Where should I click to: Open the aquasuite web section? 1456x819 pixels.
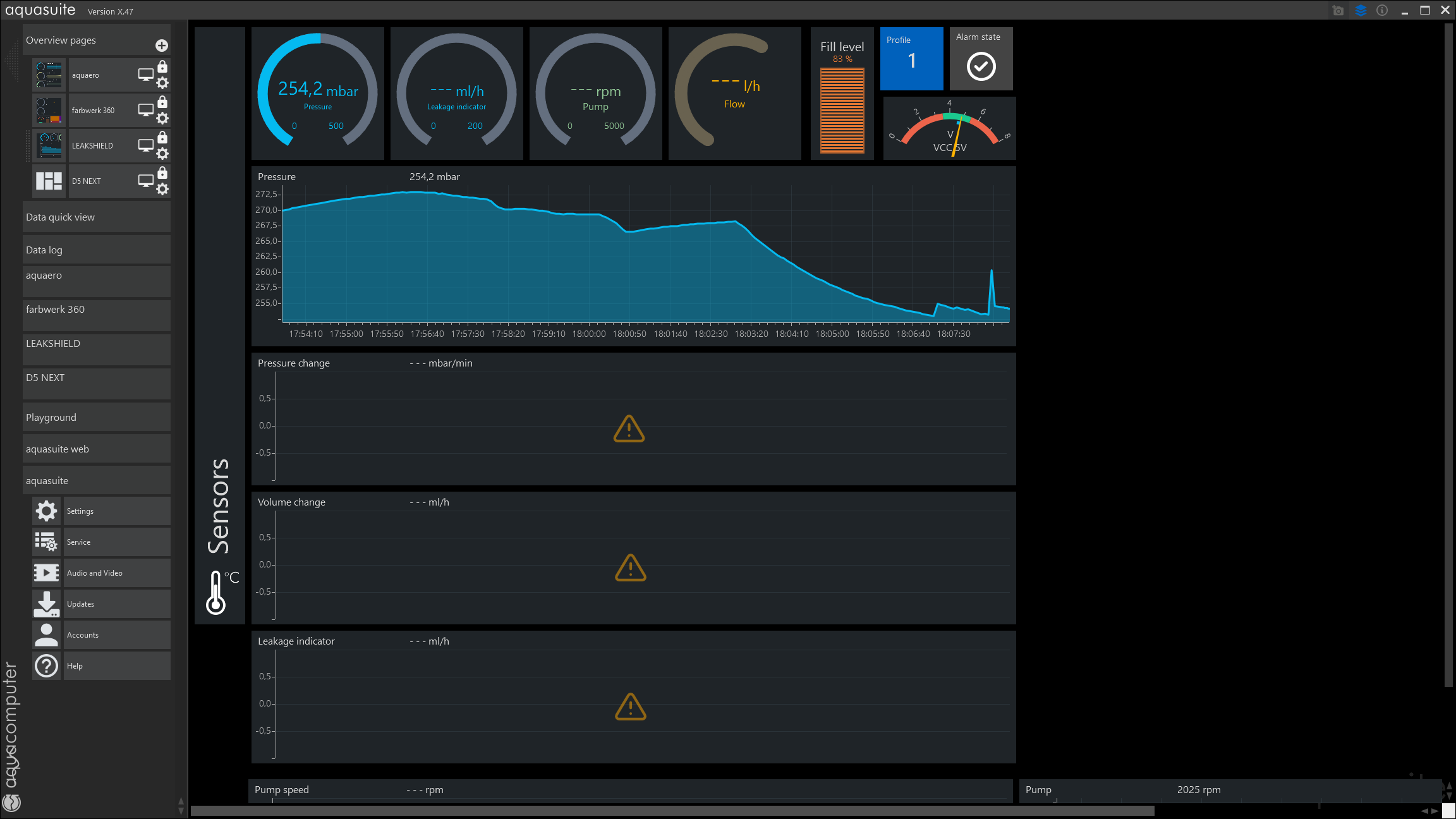(x=96, y=449)
